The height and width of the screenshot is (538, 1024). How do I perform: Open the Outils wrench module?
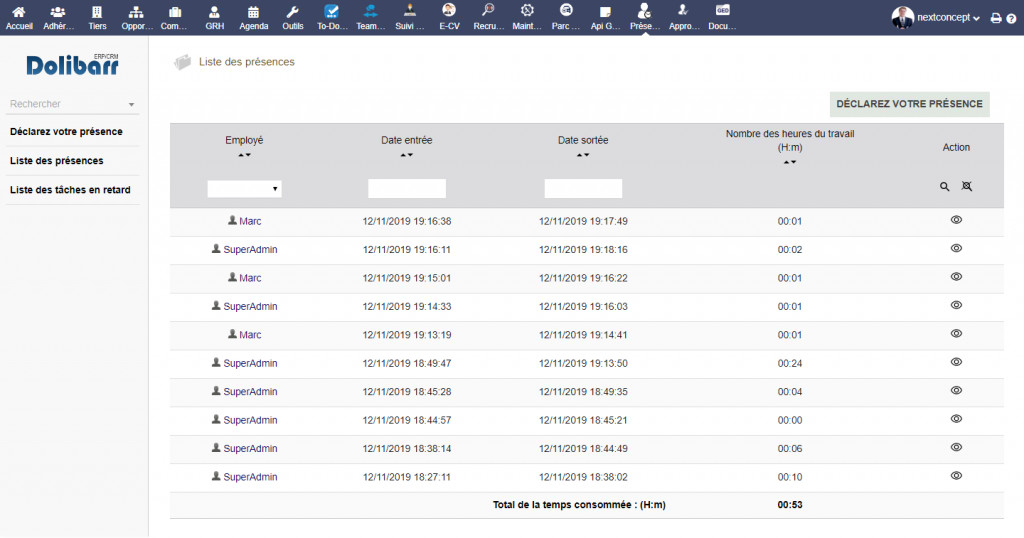click(x=292, y=17)
